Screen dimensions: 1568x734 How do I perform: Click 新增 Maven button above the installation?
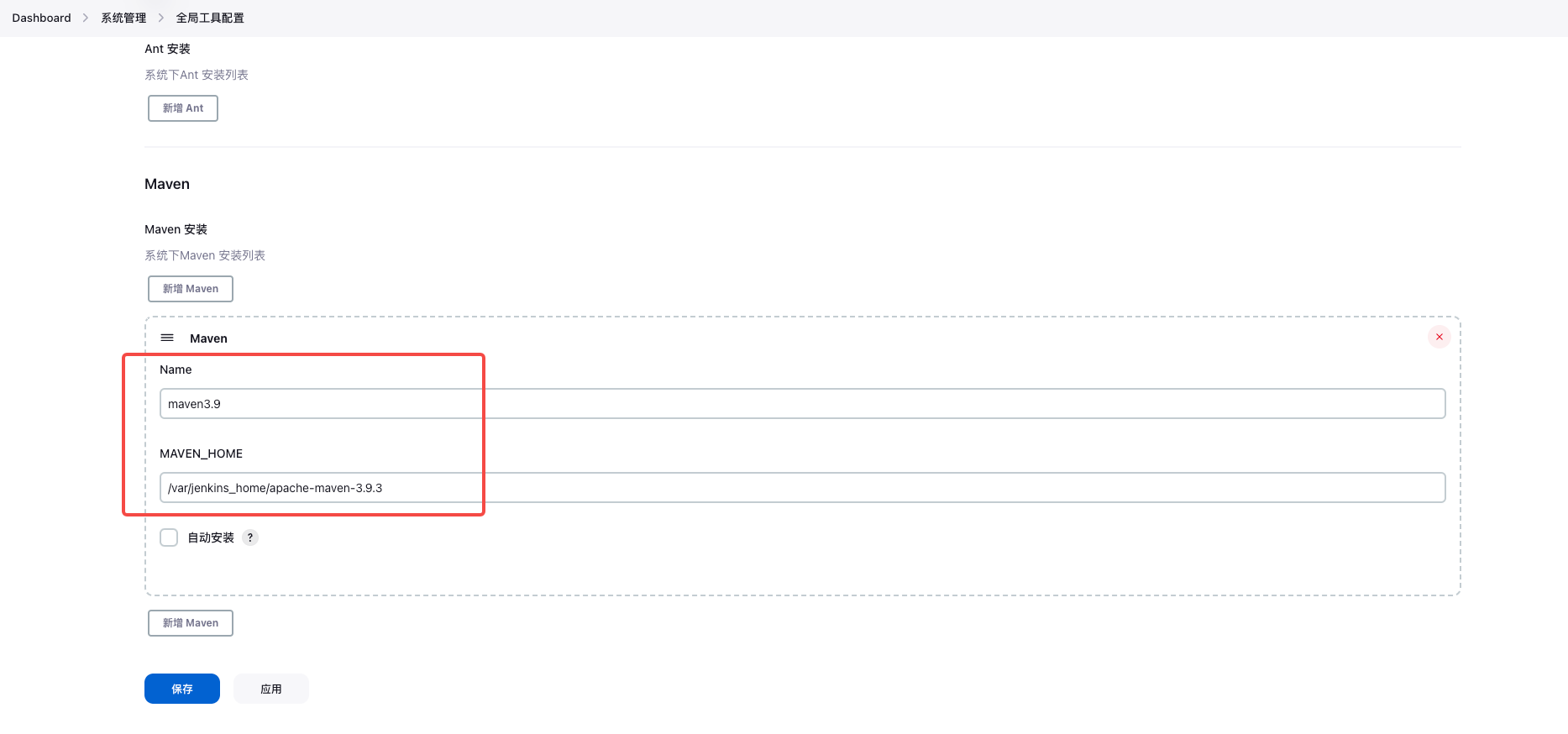pyautogui.click(x=191, y=289)
